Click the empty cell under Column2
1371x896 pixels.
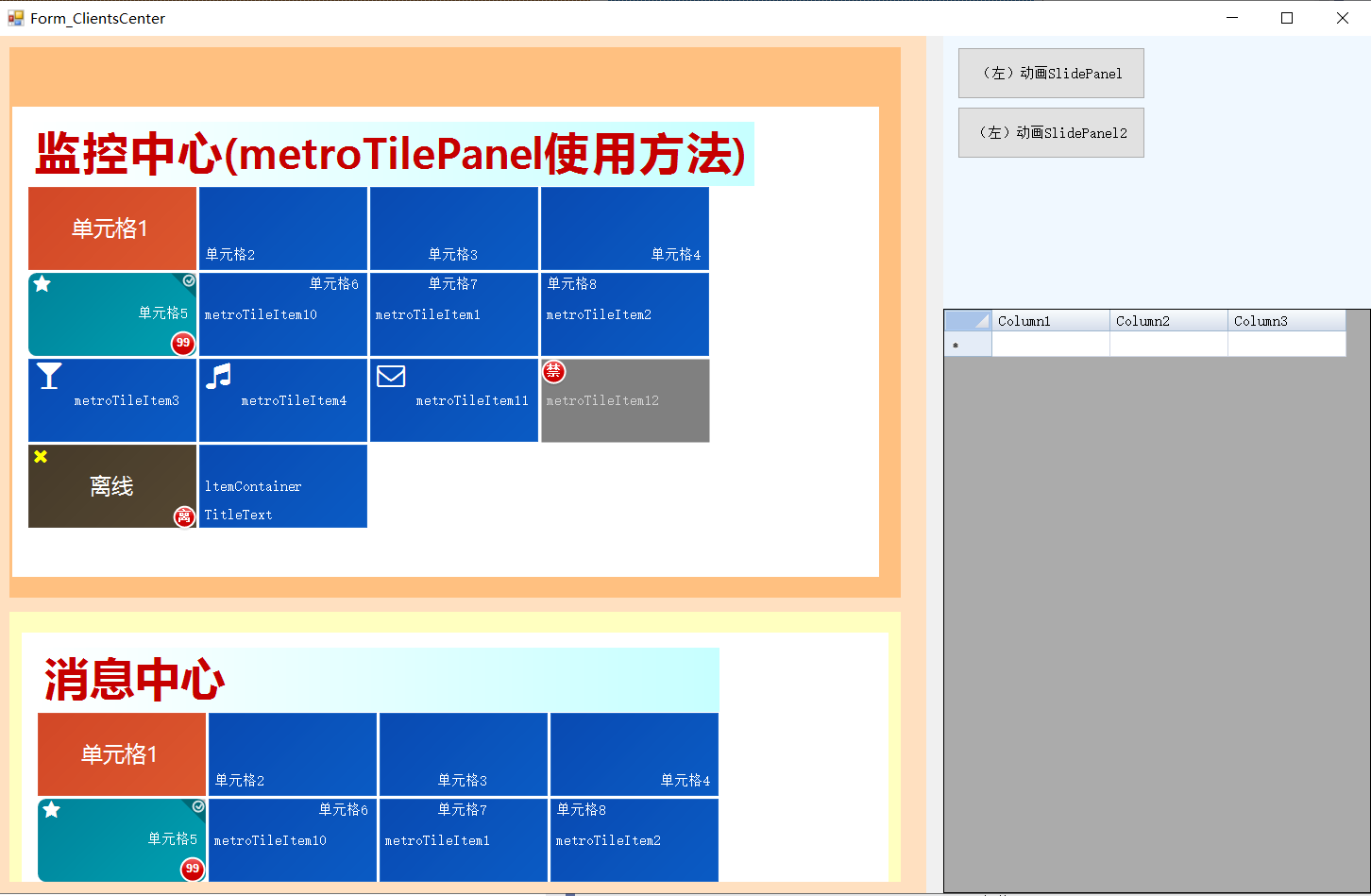coord(1168,344)
